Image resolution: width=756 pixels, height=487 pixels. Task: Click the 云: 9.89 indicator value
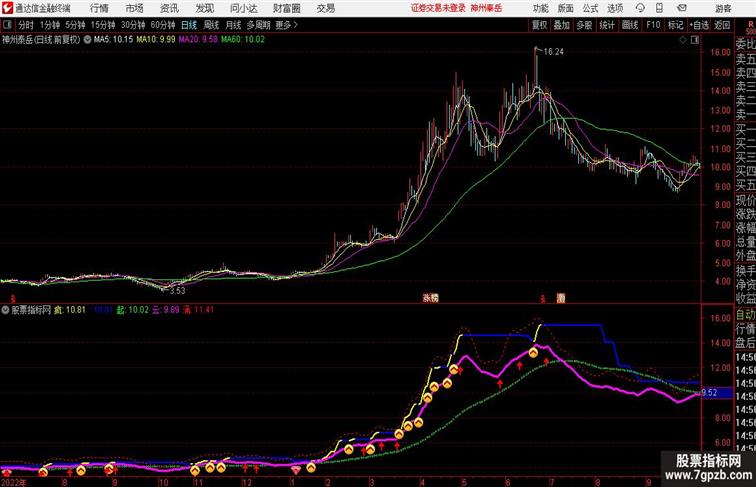pyautogui.click(x=166, y=310)
